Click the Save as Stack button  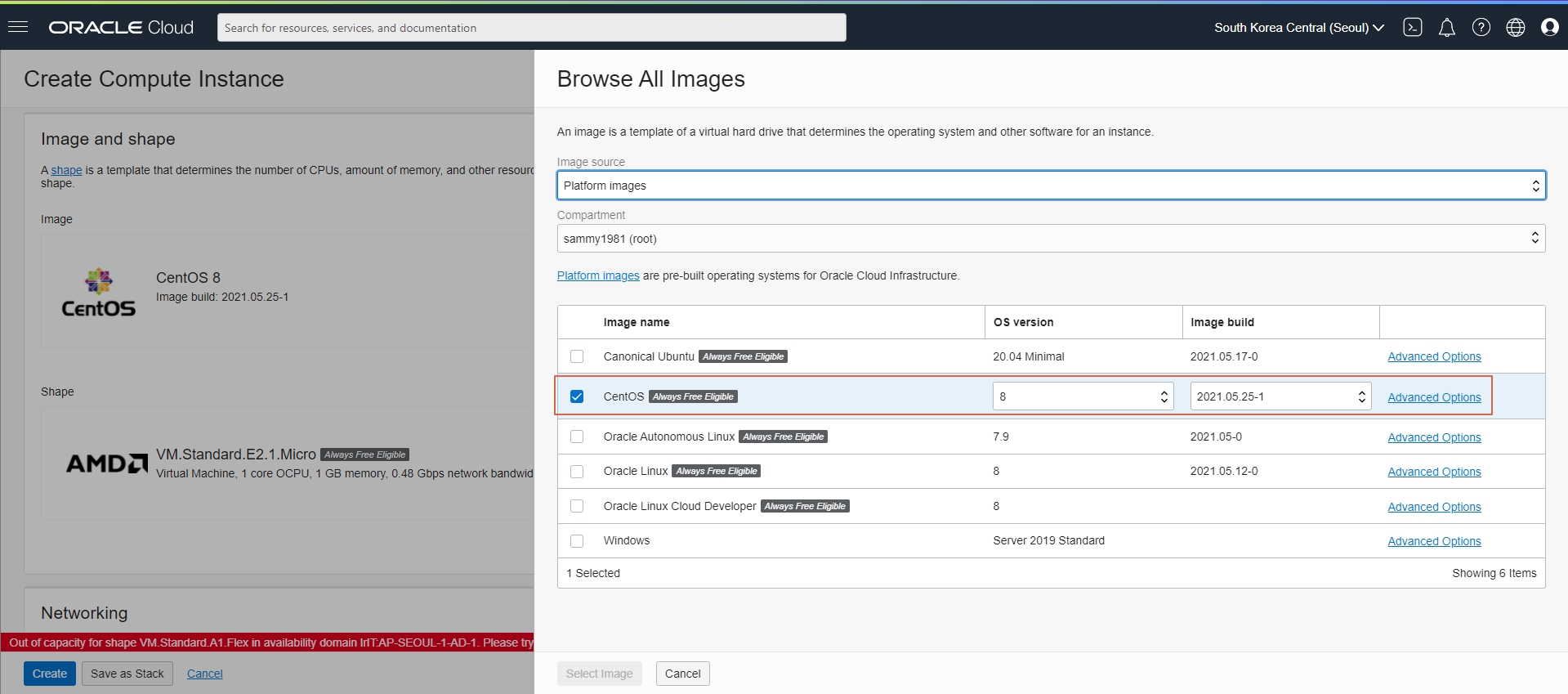127,674
